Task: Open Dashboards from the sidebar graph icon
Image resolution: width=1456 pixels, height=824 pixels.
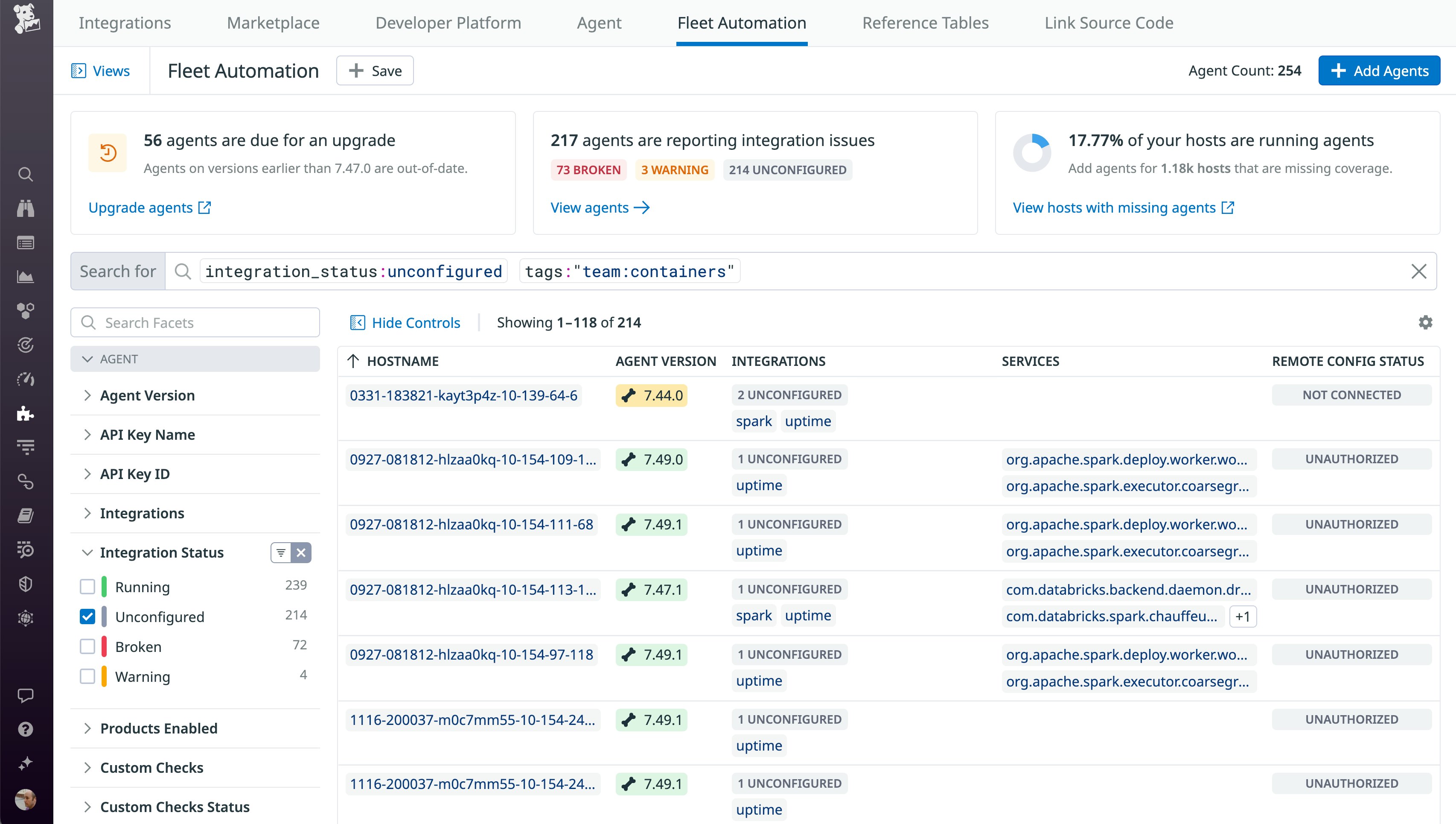Action: [26, 276]
